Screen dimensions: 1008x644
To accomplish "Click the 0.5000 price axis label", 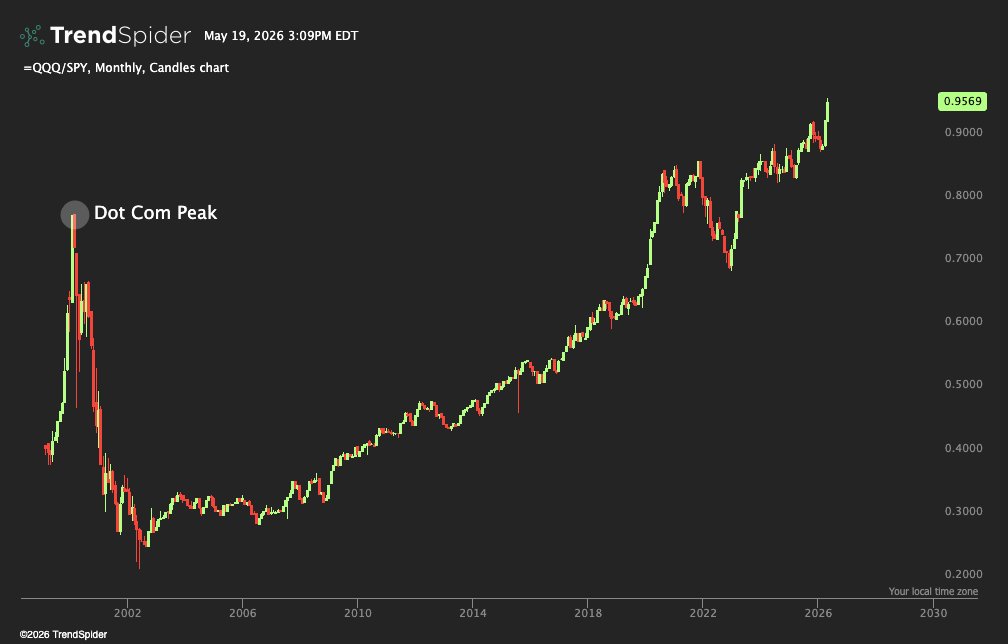I will coord(963,384).
